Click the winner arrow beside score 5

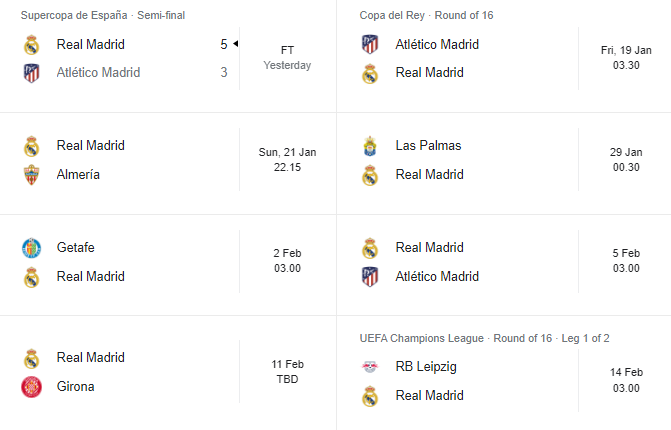click(x=235, y=44)
